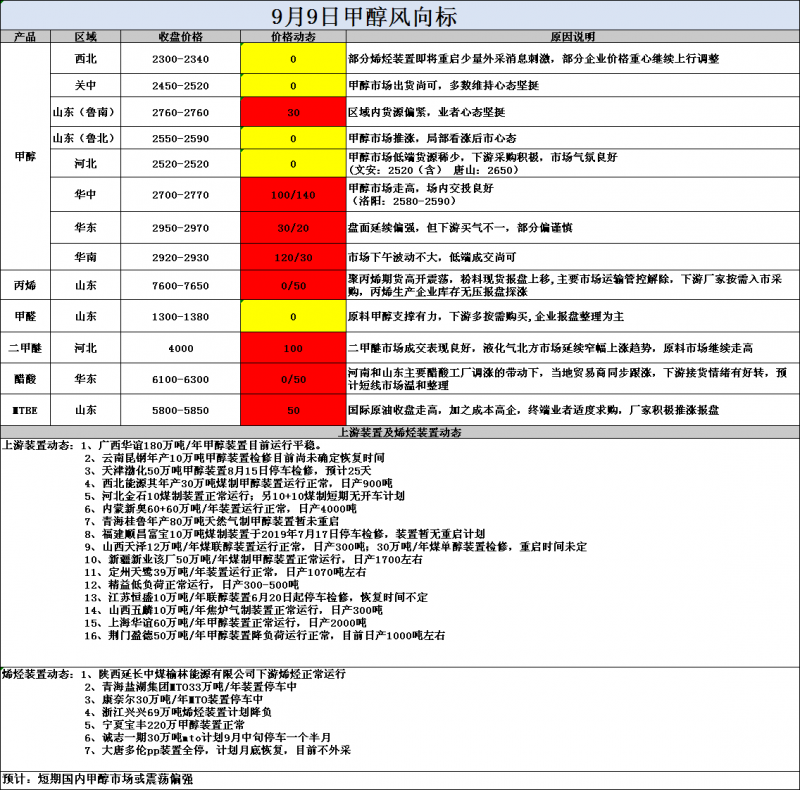
Task: Click the 华南 reason text 市场下午波动不大
Action: [x=432, y=257]
